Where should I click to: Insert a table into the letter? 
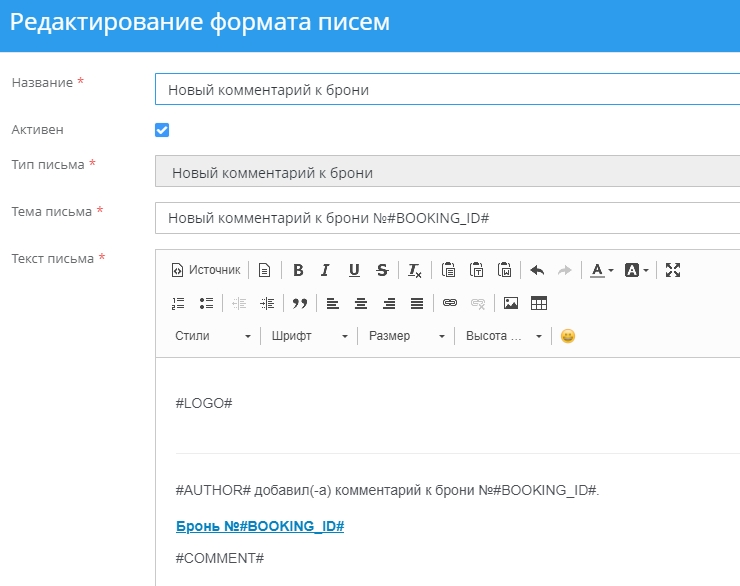point(539,303)
